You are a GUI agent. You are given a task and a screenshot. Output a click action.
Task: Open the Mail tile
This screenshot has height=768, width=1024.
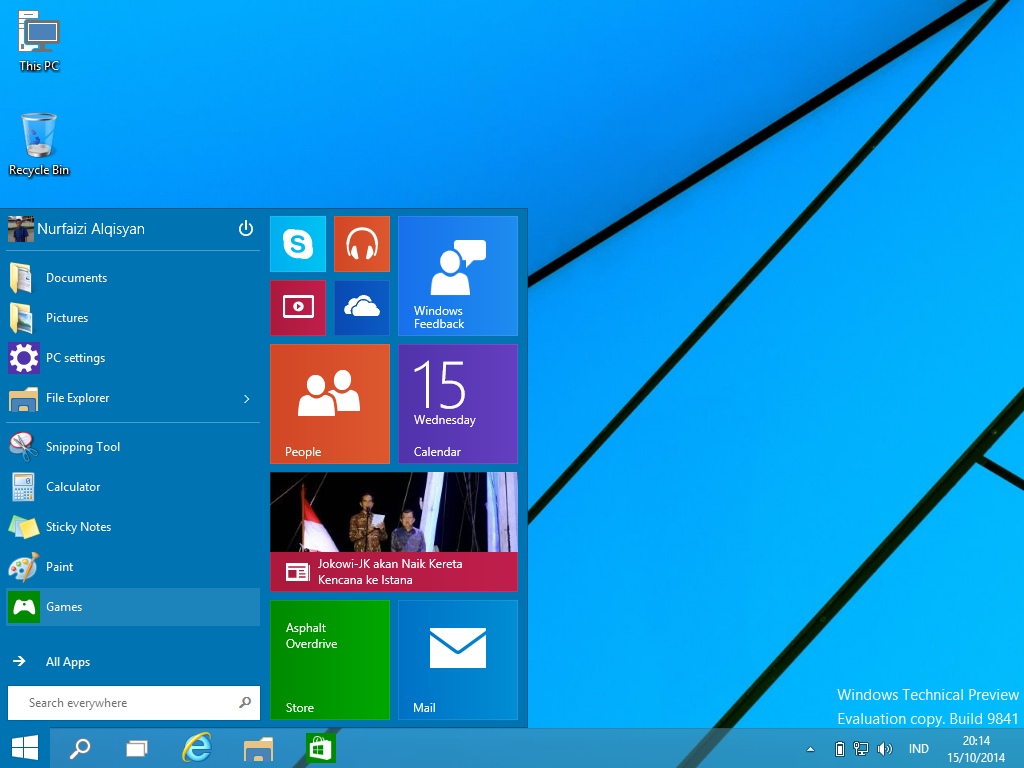457,660
